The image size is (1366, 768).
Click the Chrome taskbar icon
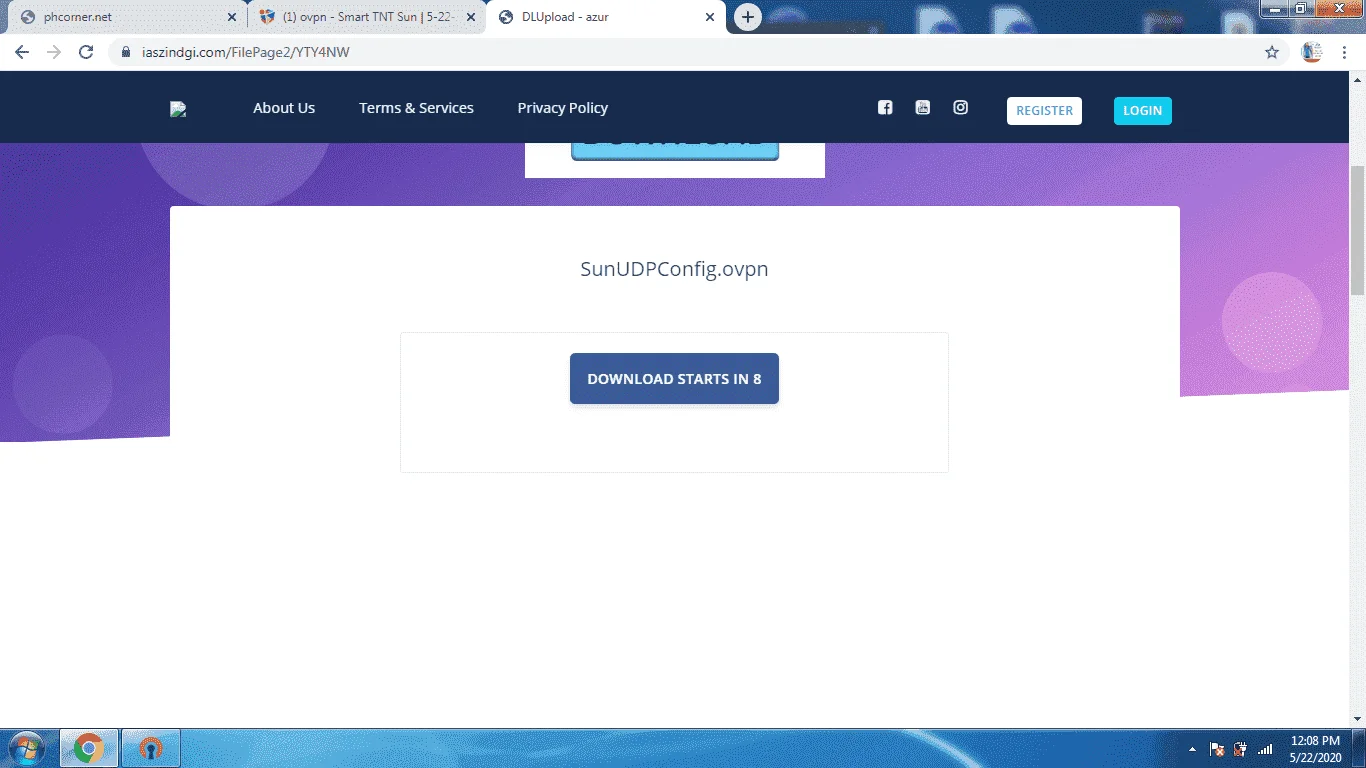(89, 748)
